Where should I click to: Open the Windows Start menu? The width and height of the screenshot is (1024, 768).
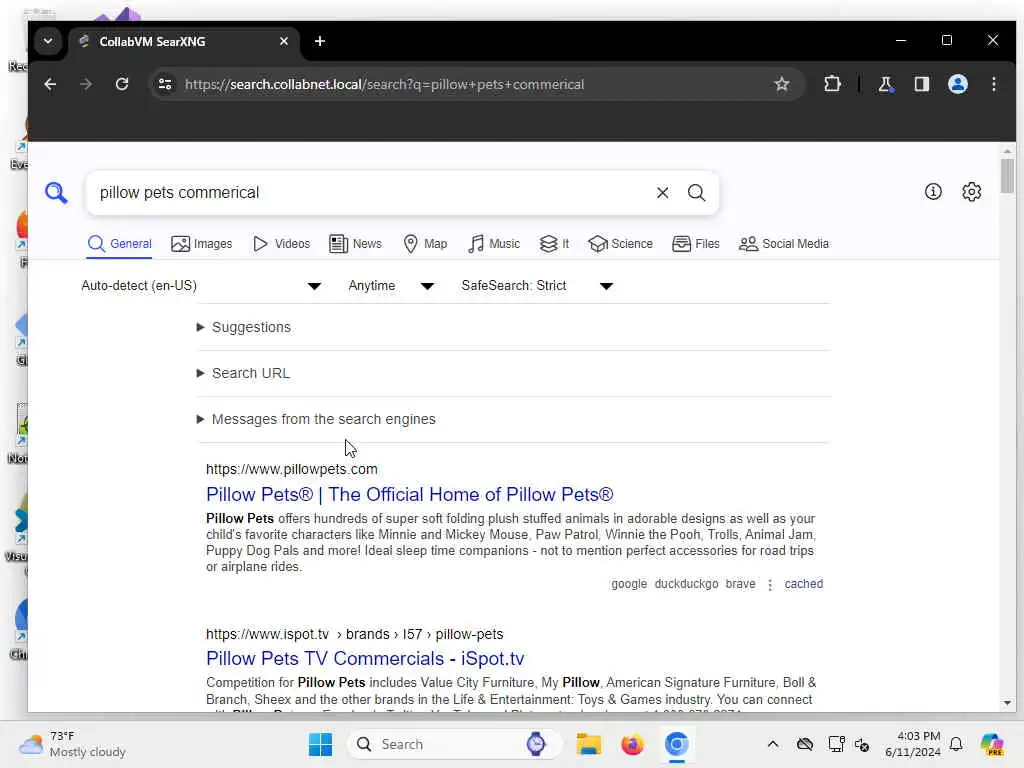pyautogui.click(x=320, y=744)
